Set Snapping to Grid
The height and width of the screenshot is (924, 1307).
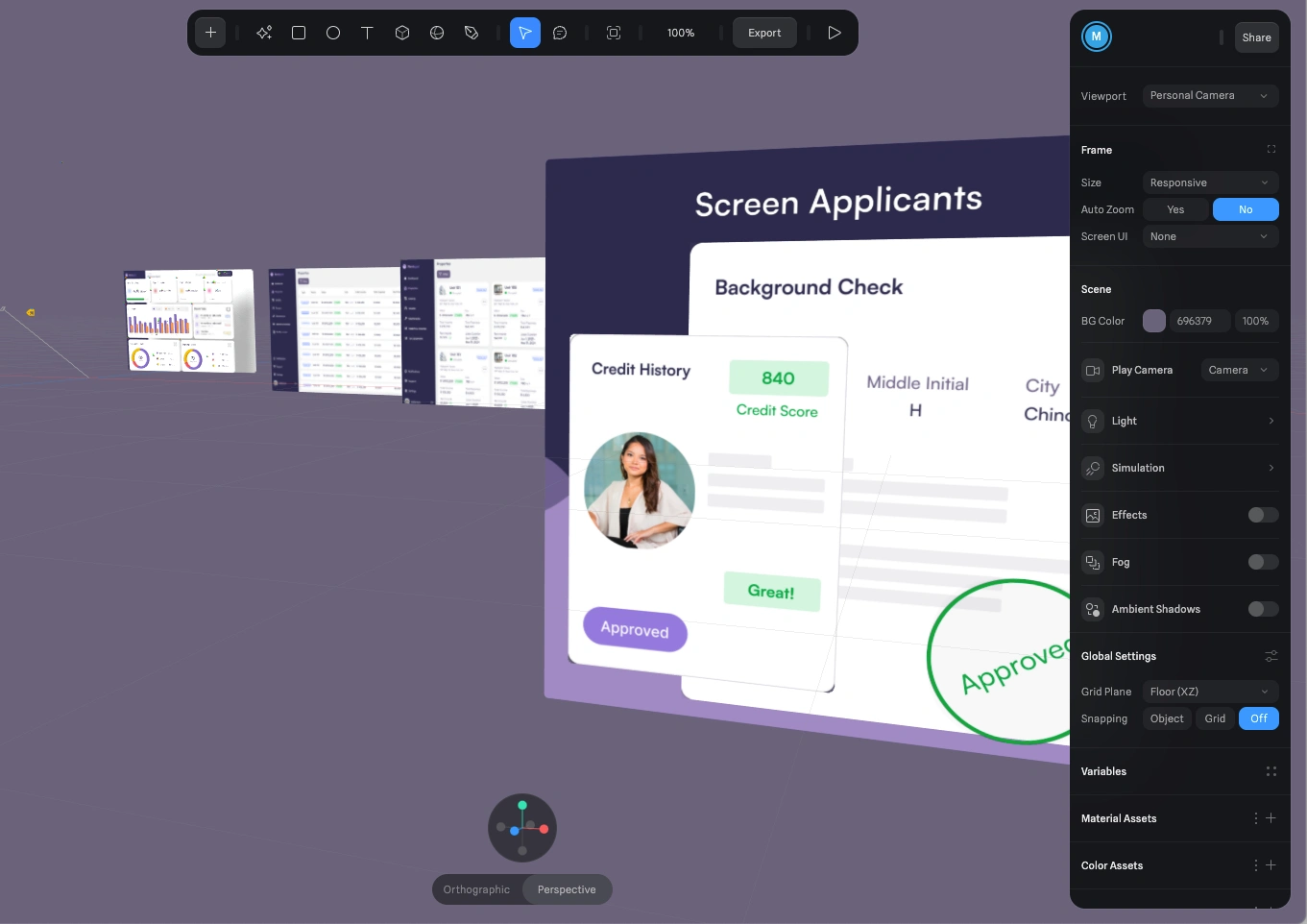coord(1215,718)
